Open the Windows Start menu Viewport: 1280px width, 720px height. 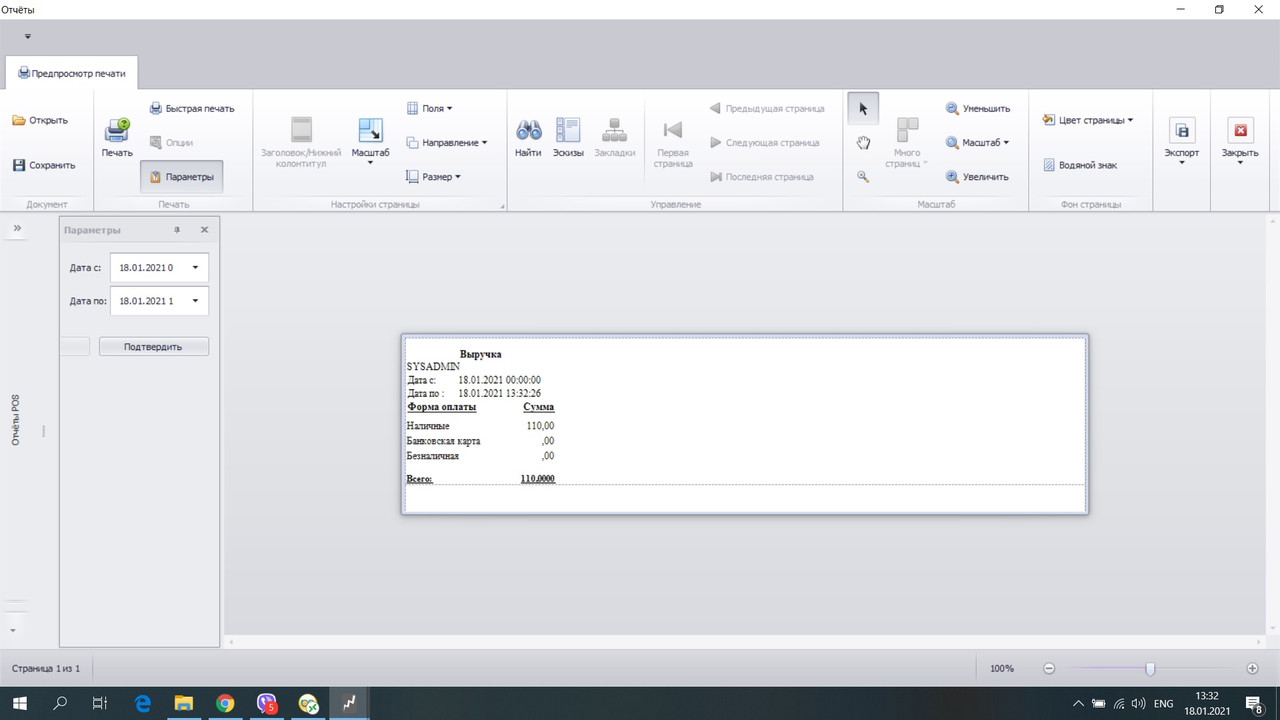pyautogui.click(x=19, y=703)
